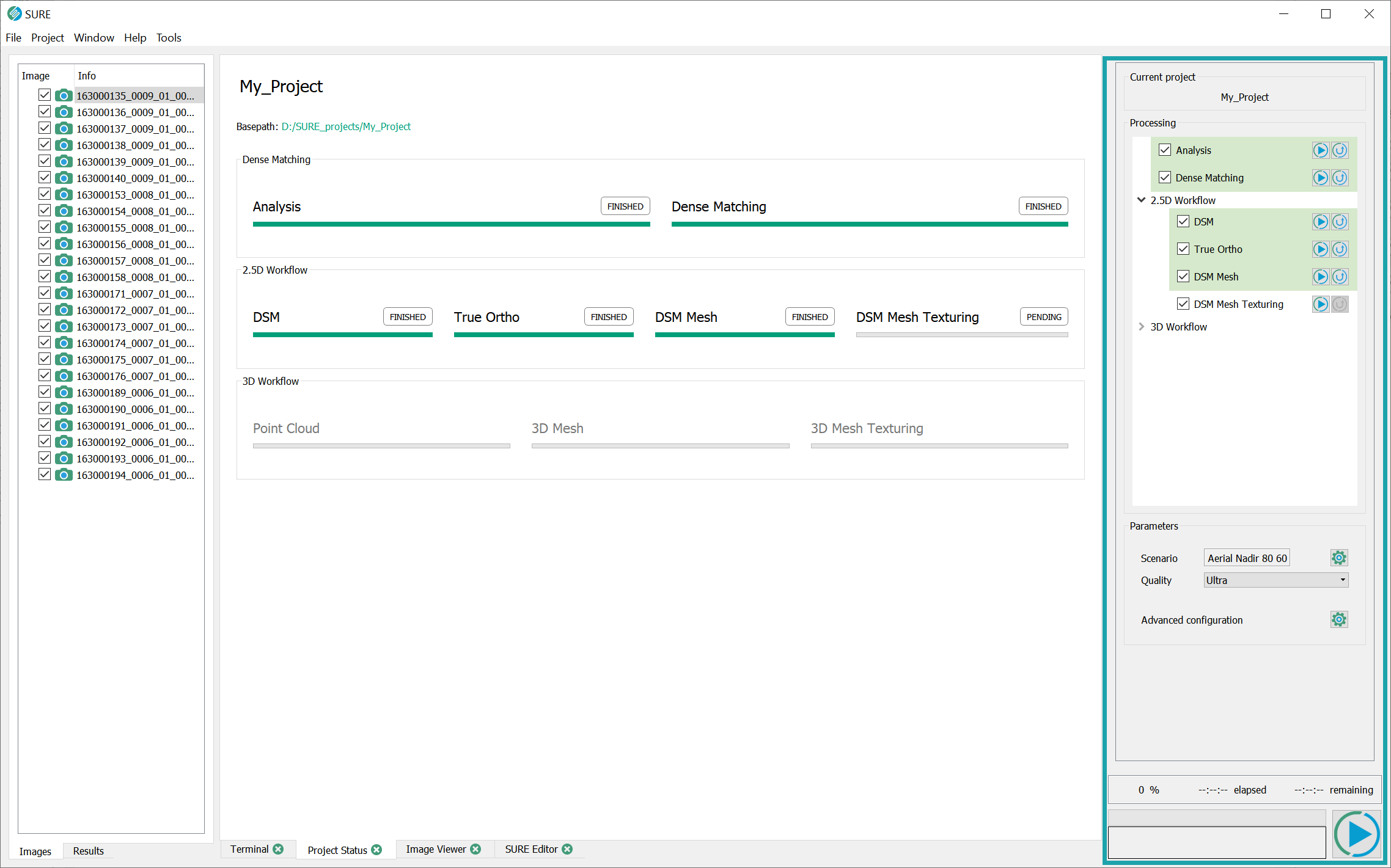Start processing with large play button
This screenshot has height=868, width=1391.
[1357, 834]
